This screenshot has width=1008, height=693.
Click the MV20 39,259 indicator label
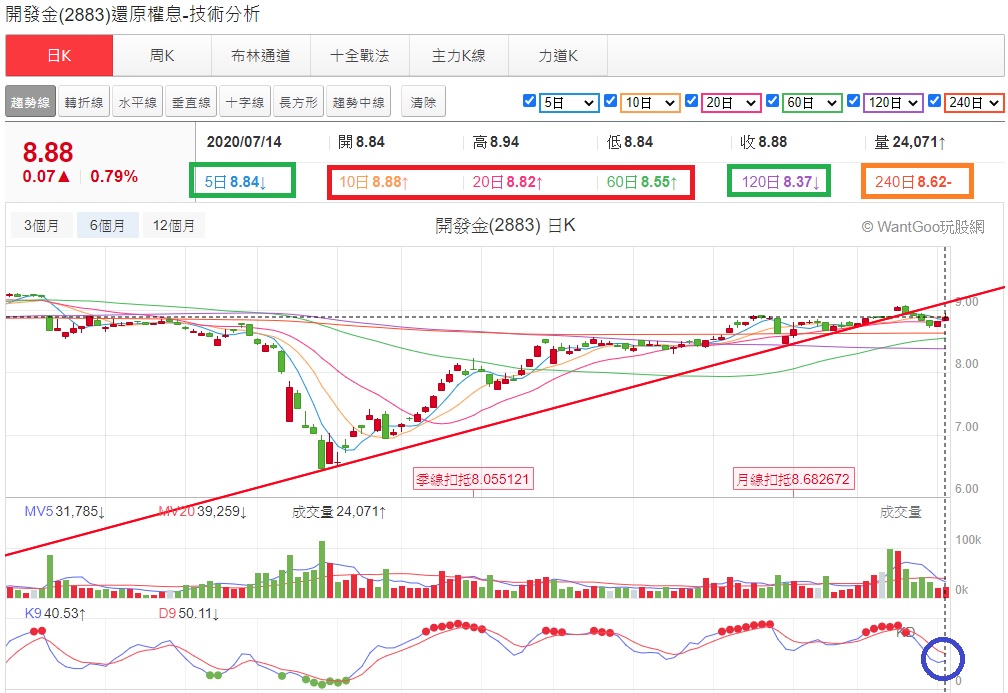click(202, 512)
